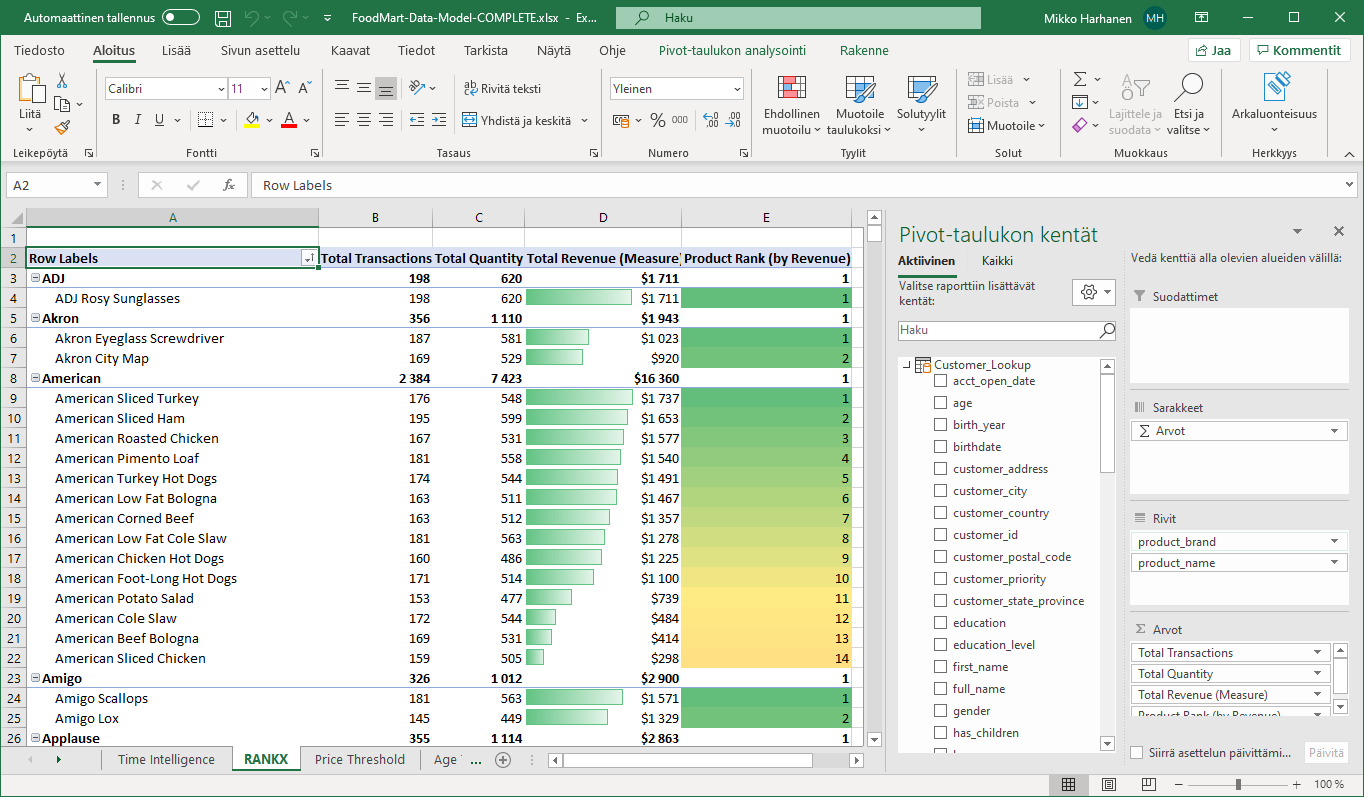Image resolution: width=1364 pixels, height=797 pixels.
Task: Click the center text horizontally icon
Action: tap(364, 120)
